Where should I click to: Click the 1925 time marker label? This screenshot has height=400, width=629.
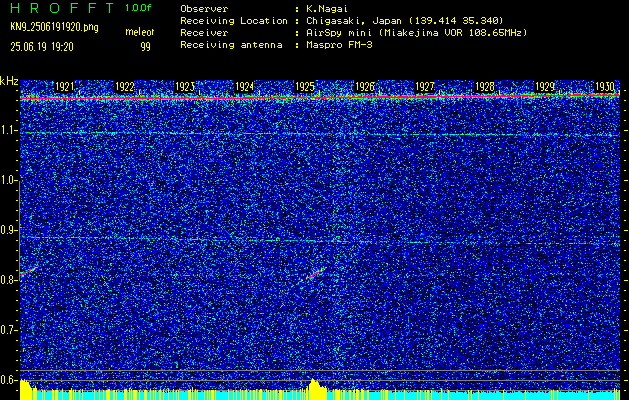[x=304, y=87]
